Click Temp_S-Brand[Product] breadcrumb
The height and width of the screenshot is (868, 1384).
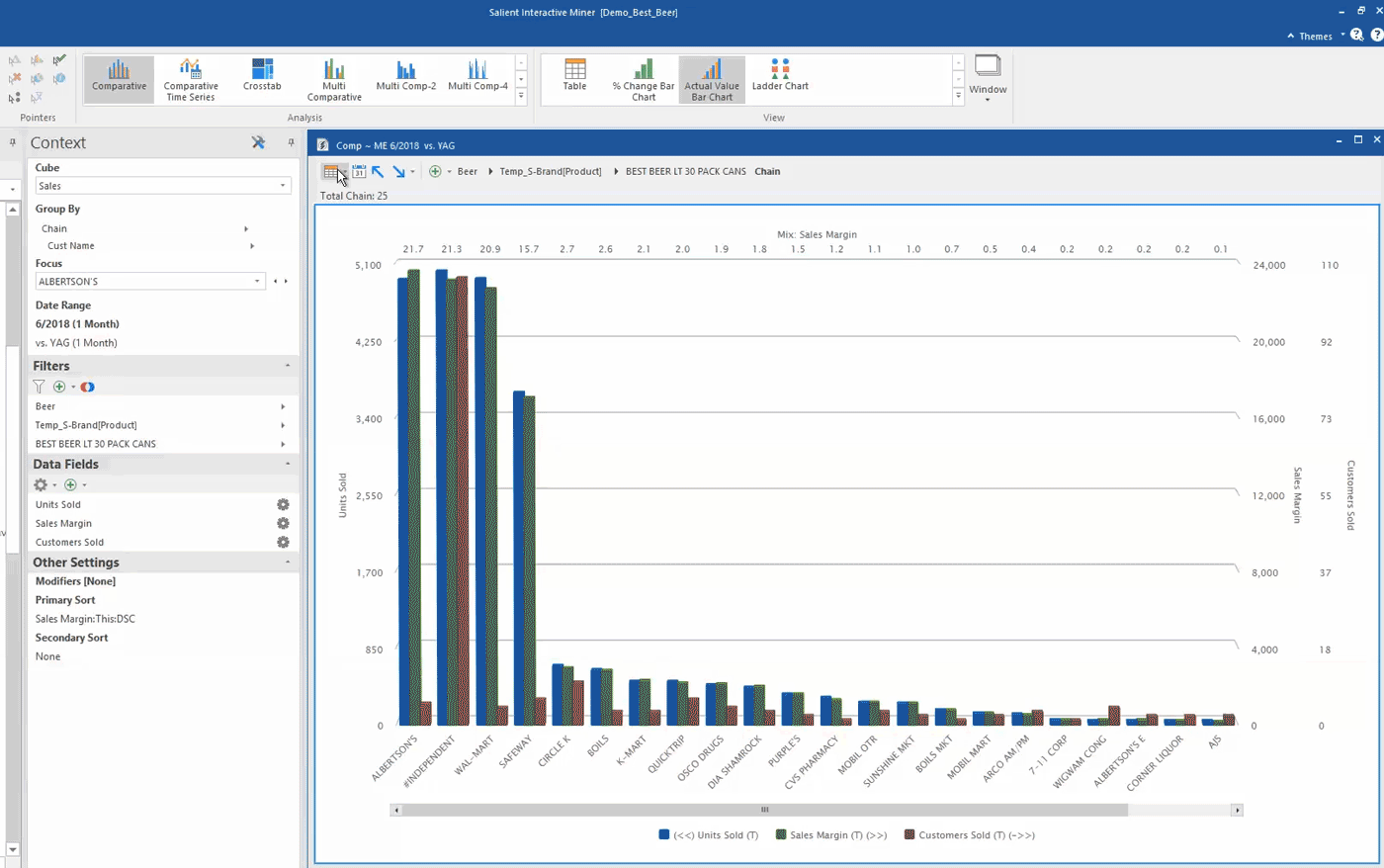click(551, 171)
